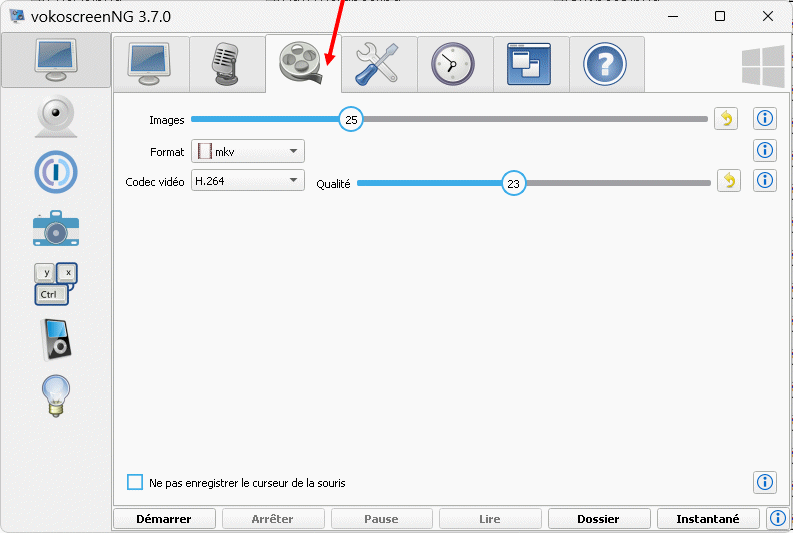This screenshot has height=533, width=793.
Task: Close the vokoscreenNG window
Action: (768, 16)
